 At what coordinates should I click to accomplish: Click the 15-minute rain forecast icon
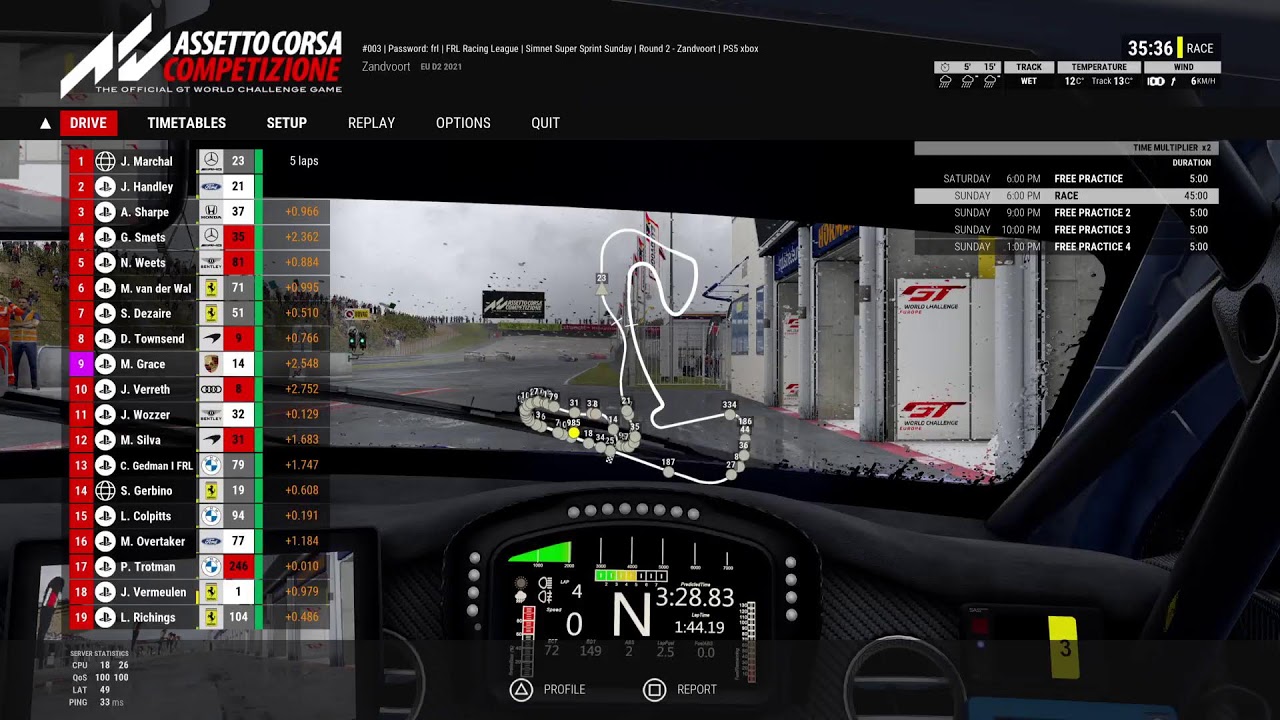[990, 82]
